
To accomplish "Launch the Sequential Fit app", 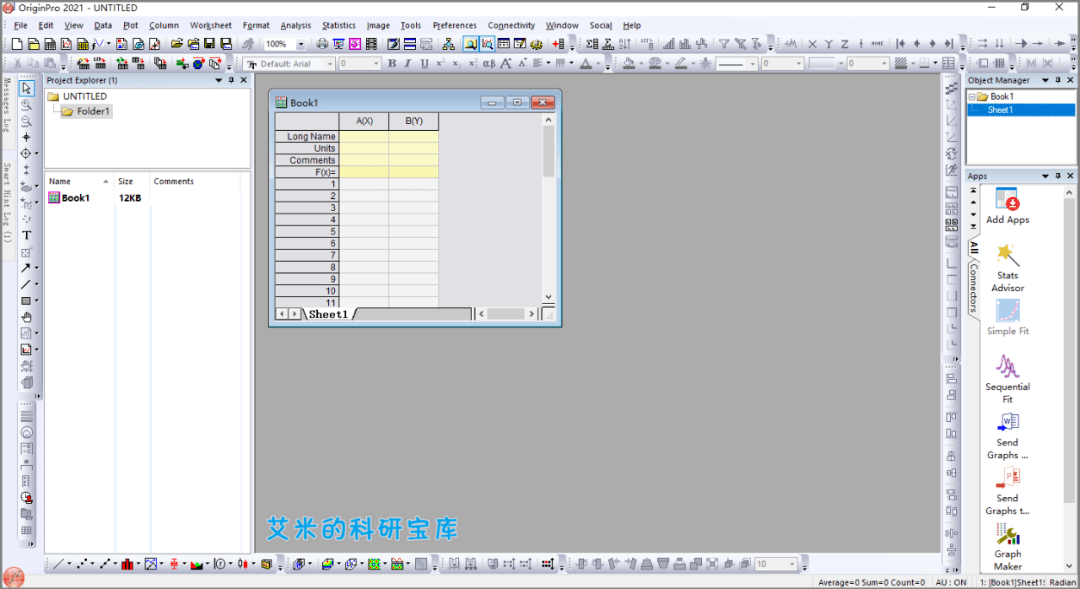I will [1007, 379].
